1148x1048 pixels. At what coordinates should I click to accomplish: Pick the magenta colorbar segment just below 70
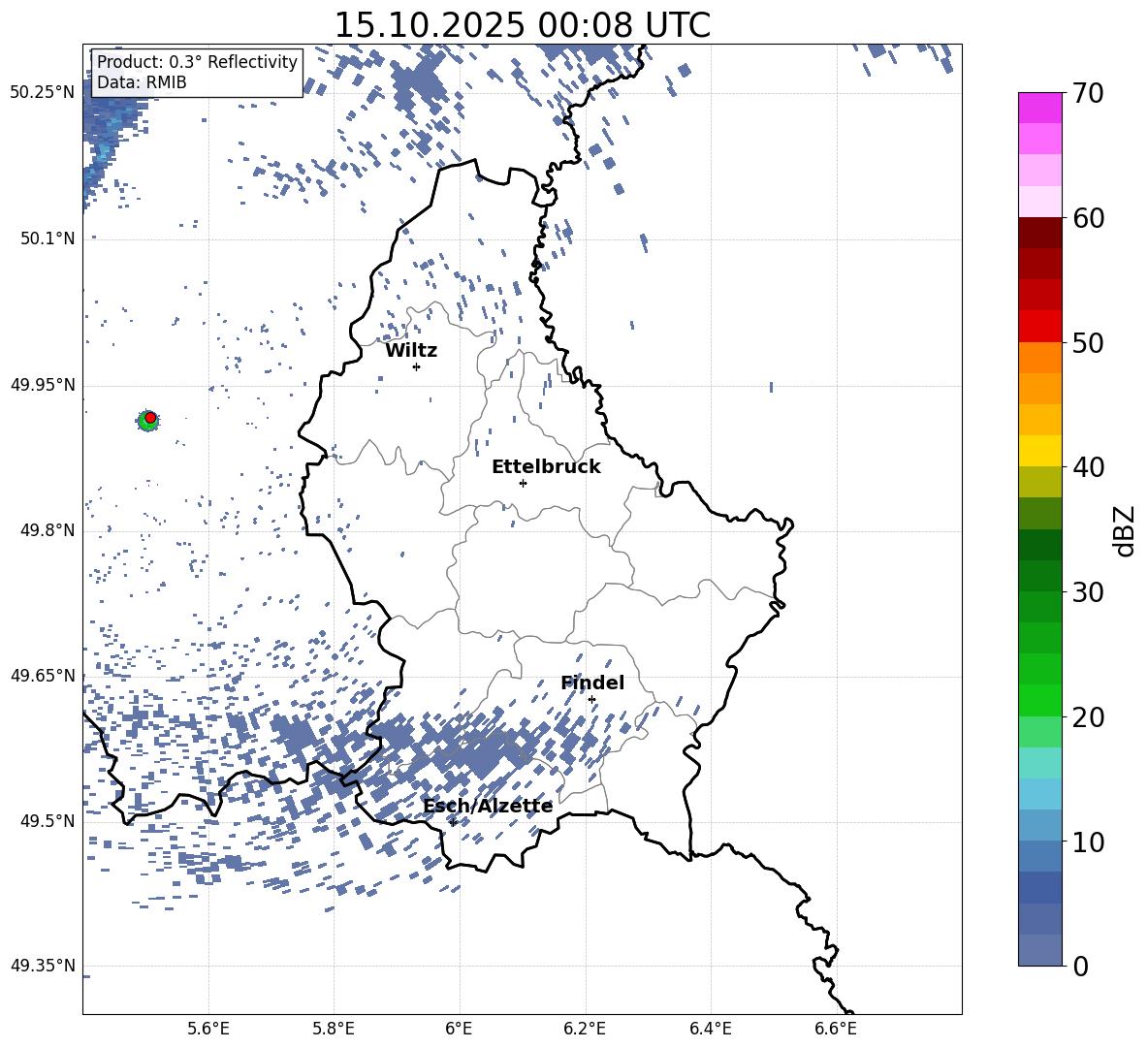click(x=1039, y=109)
